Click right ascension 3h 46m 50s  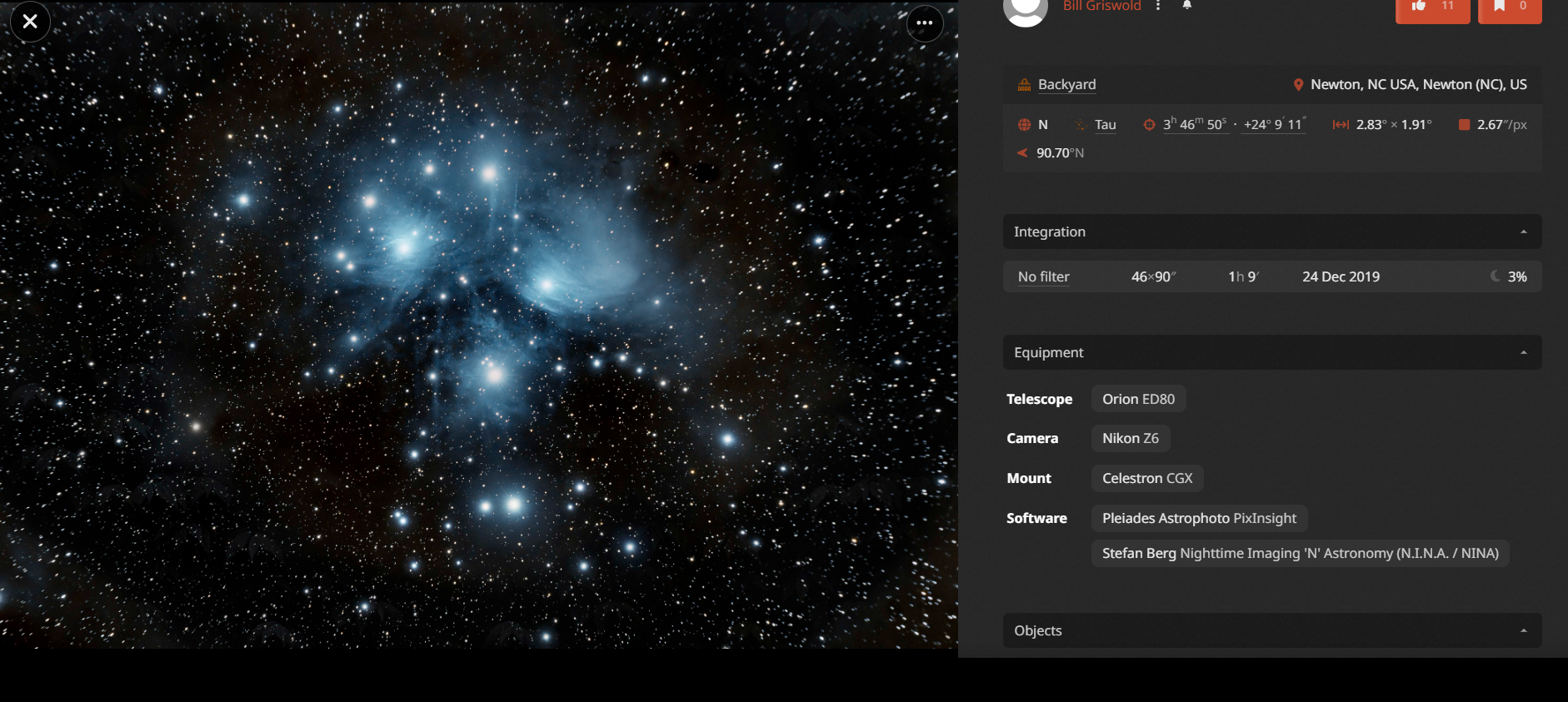[1195, 124]
